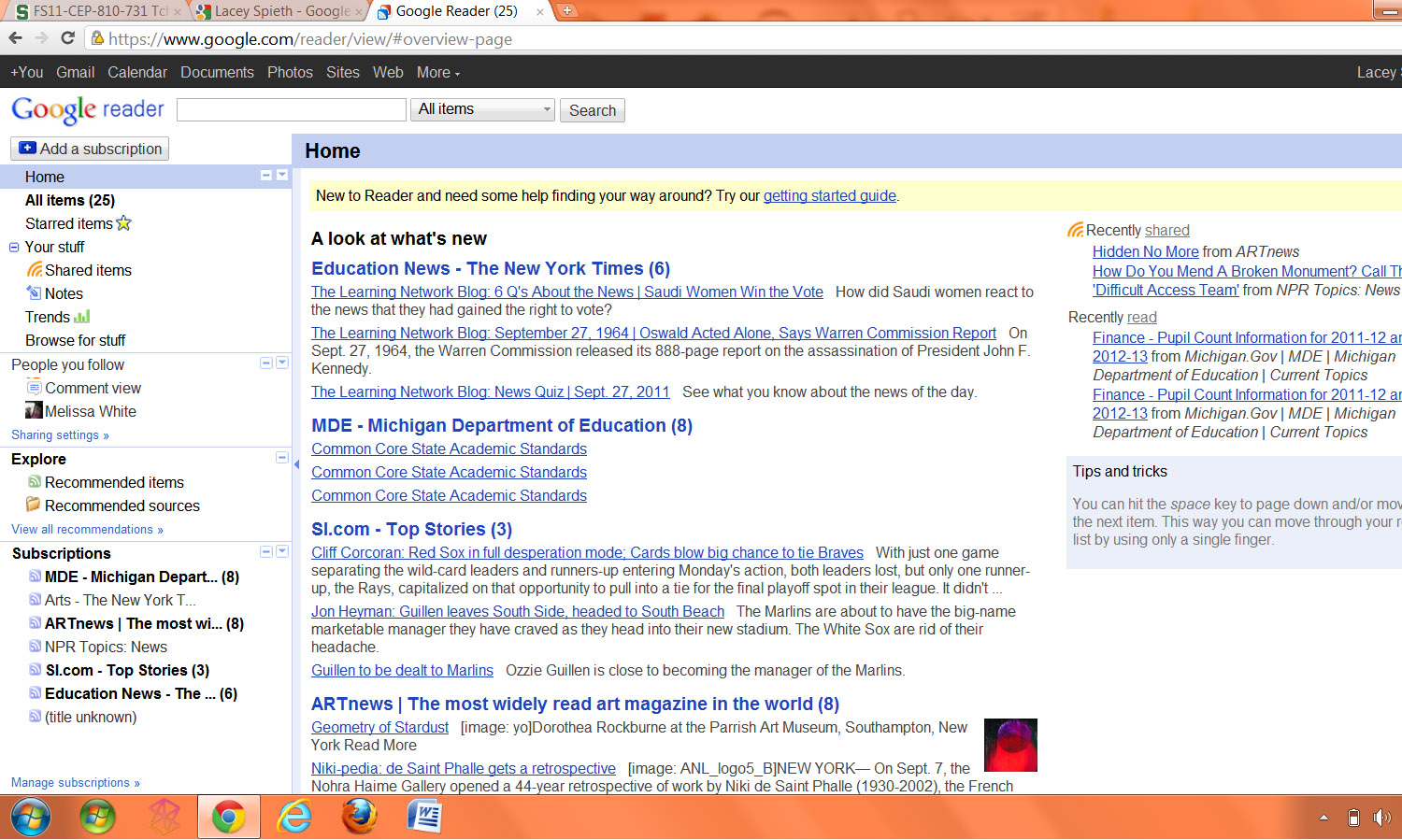Open the More menu in Google bar

437,72
